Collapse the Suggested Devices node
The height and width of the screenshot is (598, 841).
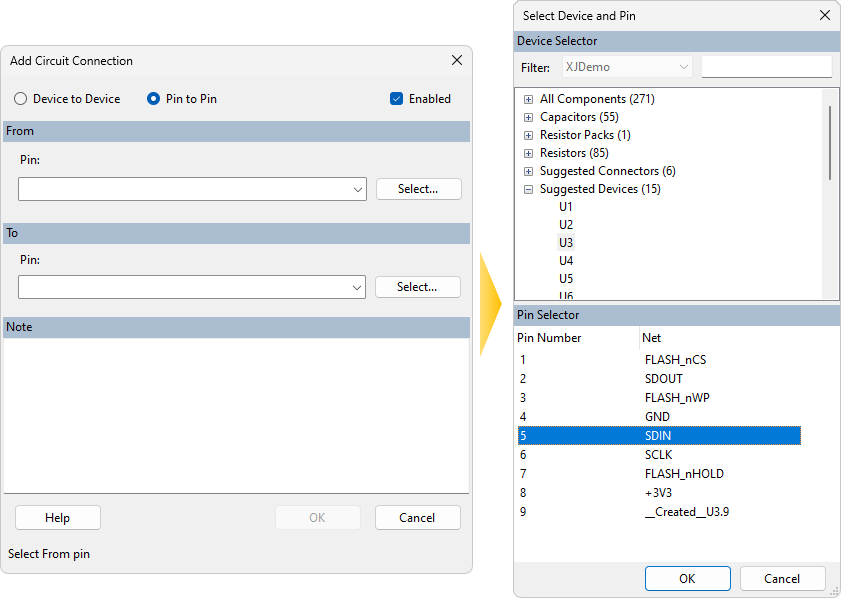click(x=528, y=189)
